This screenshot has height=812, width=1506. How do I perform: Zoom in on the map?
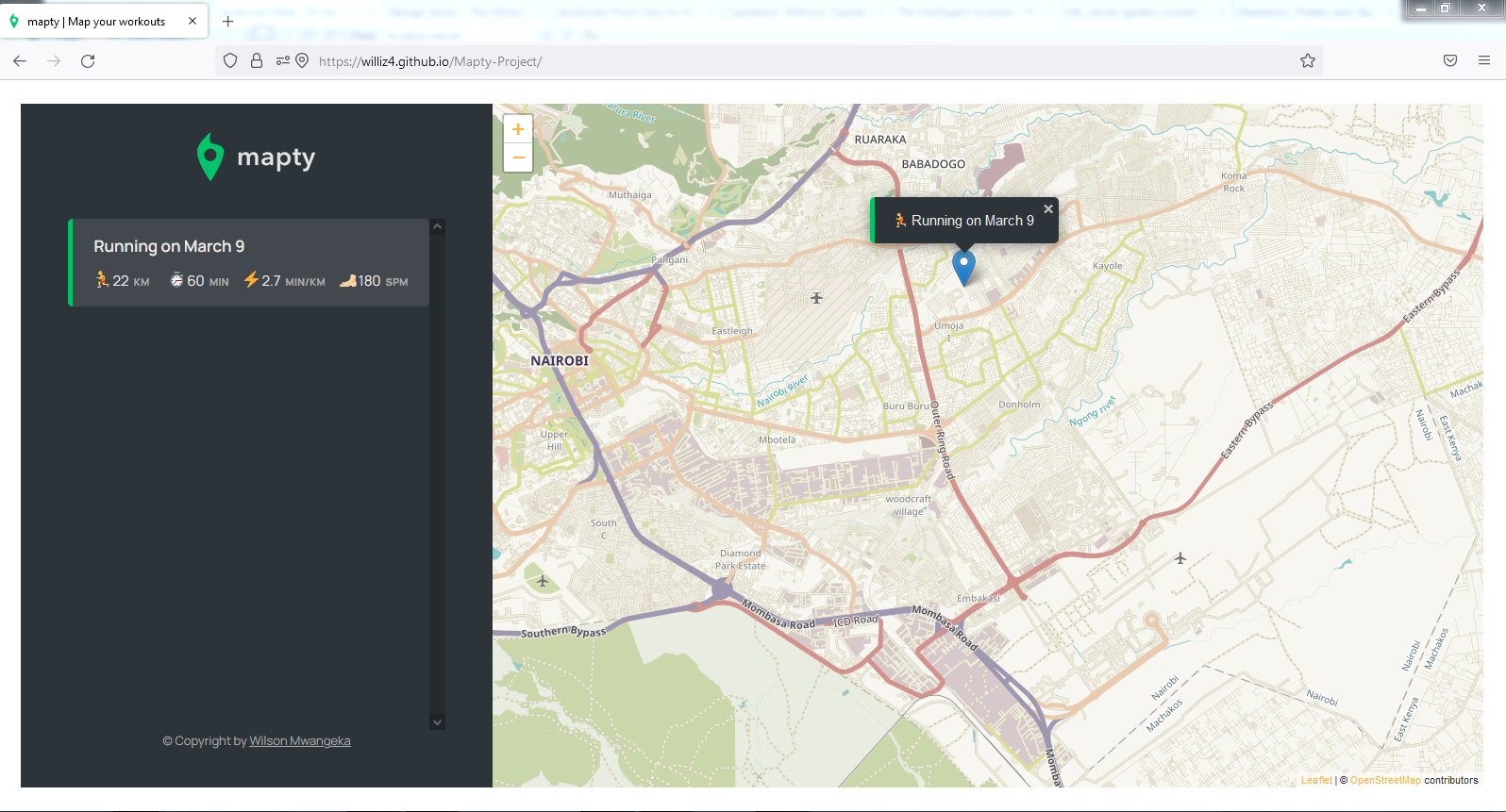tap(518, 129)
